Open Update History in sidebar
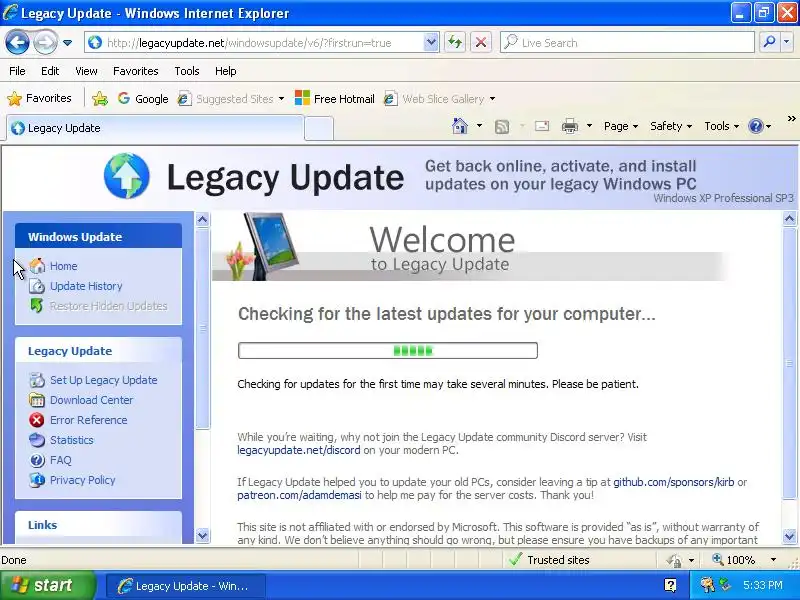The width and height of the screenshot is (800, 600). pyautogui.click(x=86, y=286)
